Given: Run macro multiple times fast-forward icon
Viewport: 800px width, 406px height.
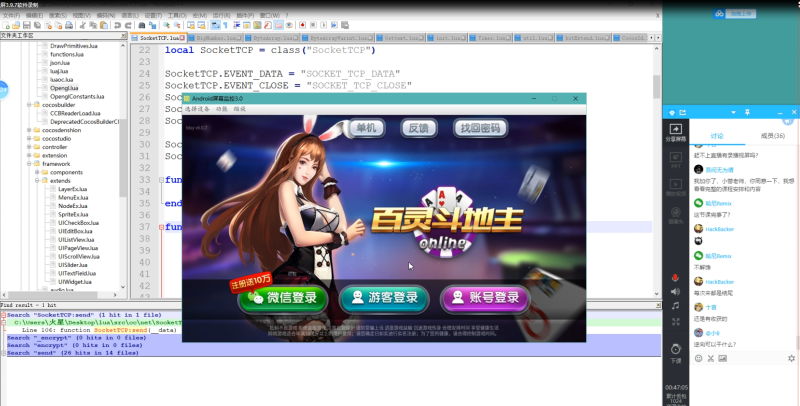Looking at the screenshot, I should coord(334,25).
